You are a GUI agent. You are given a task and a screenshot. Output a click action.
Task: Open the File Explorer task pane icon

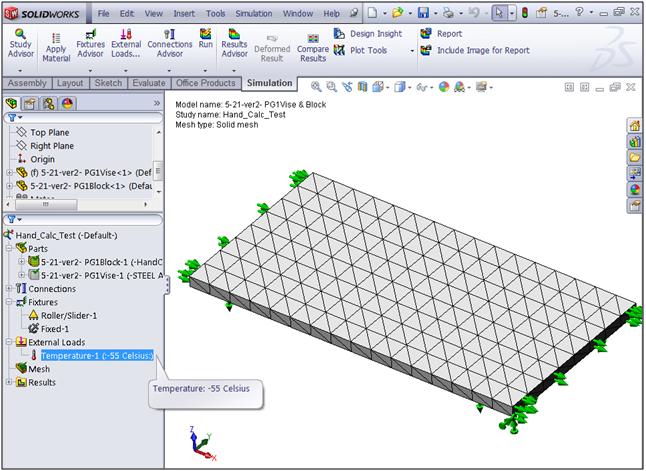pos(634,157)
